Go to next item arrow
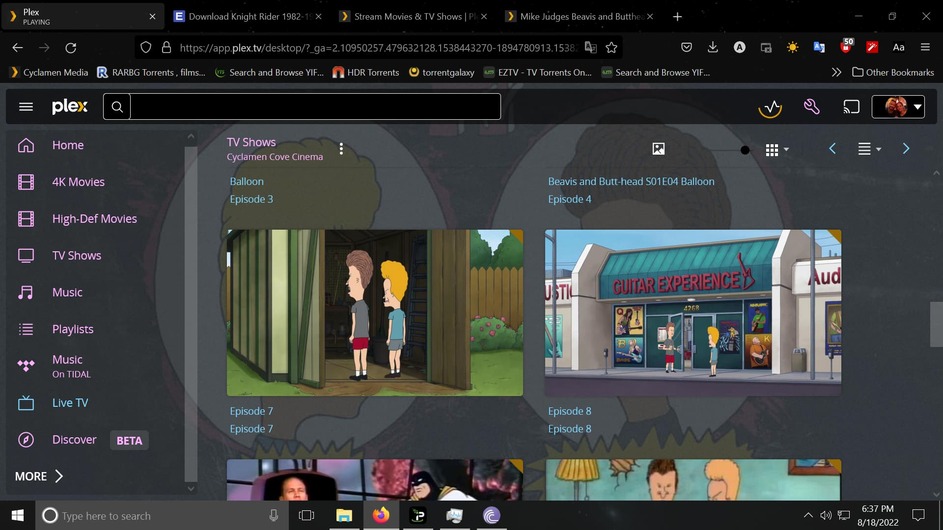 click(906, 149)
